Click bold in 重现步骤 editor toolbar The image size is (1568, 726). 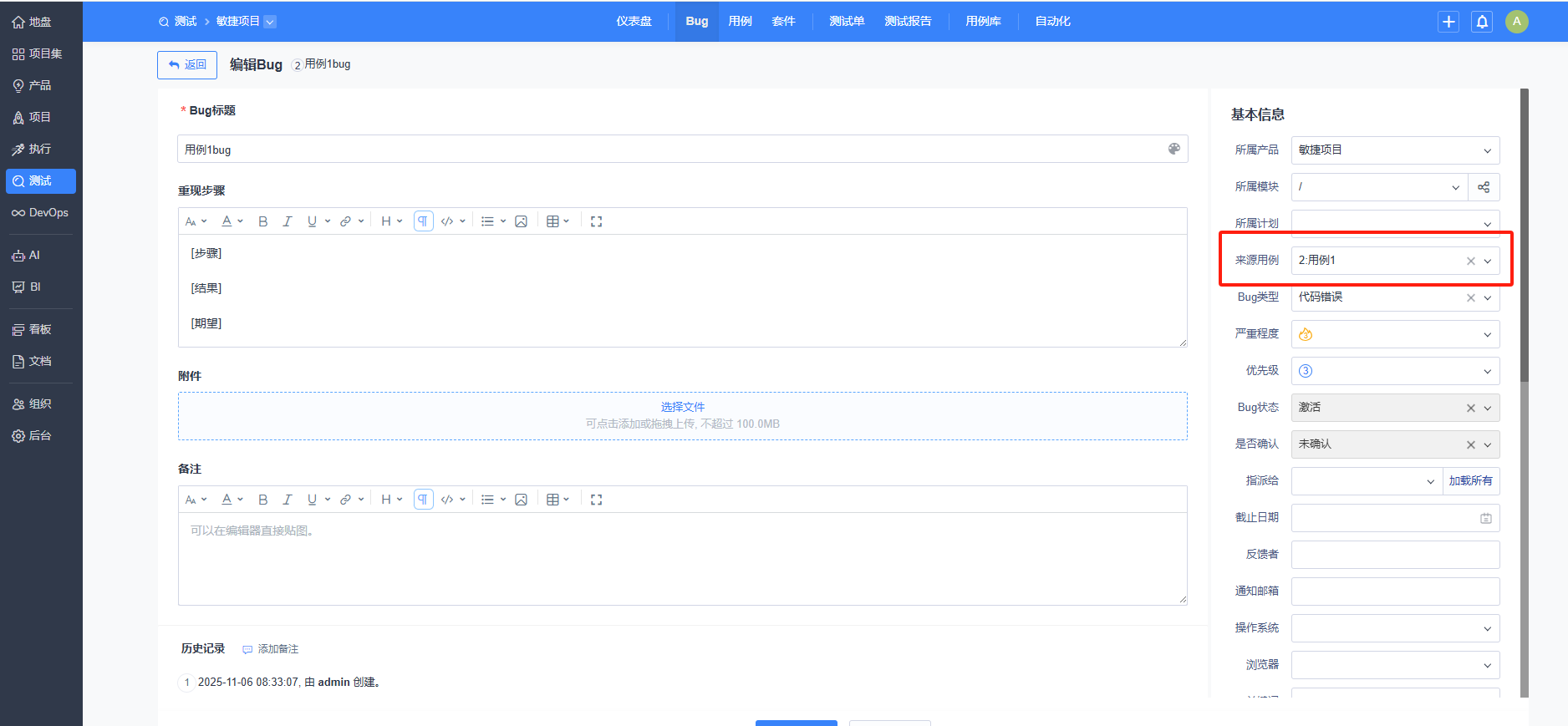click(263, 221)
